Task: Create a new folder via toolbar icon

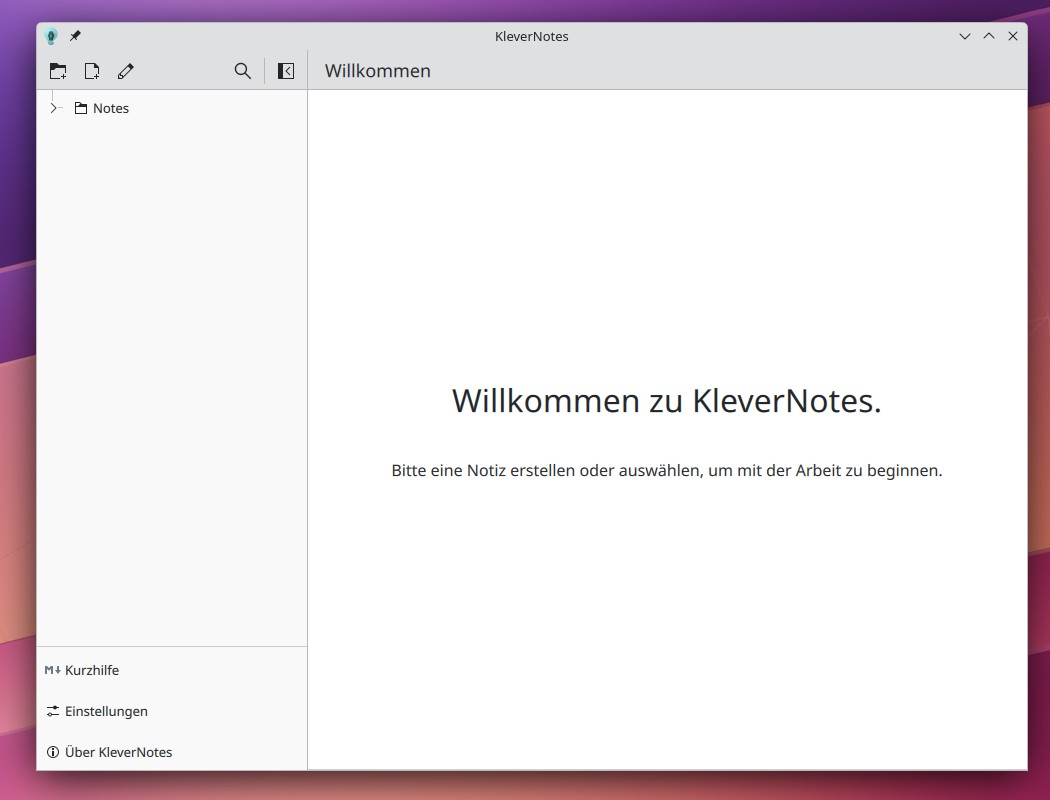Action: (x=58, y=71)
